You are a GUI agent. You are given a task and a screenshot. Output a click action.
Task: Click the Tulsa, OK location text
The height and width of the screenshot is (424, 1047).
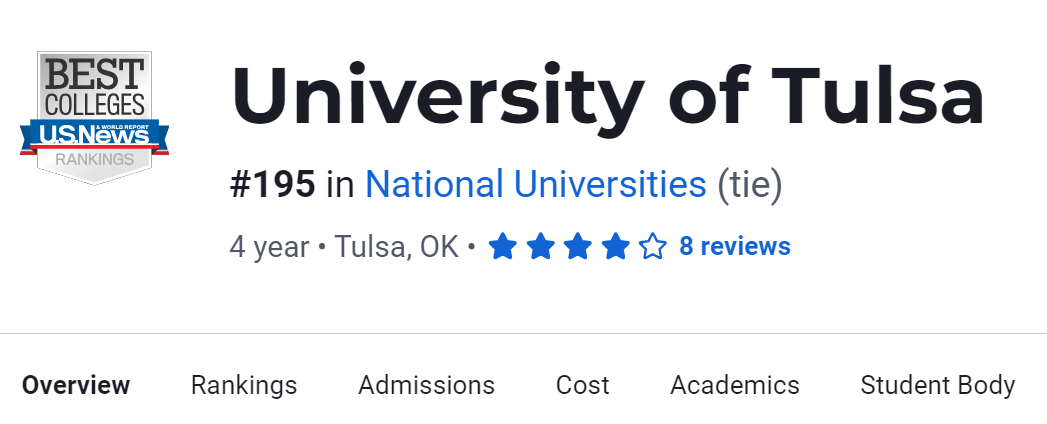pyautogui.click(x=397, y=246)
